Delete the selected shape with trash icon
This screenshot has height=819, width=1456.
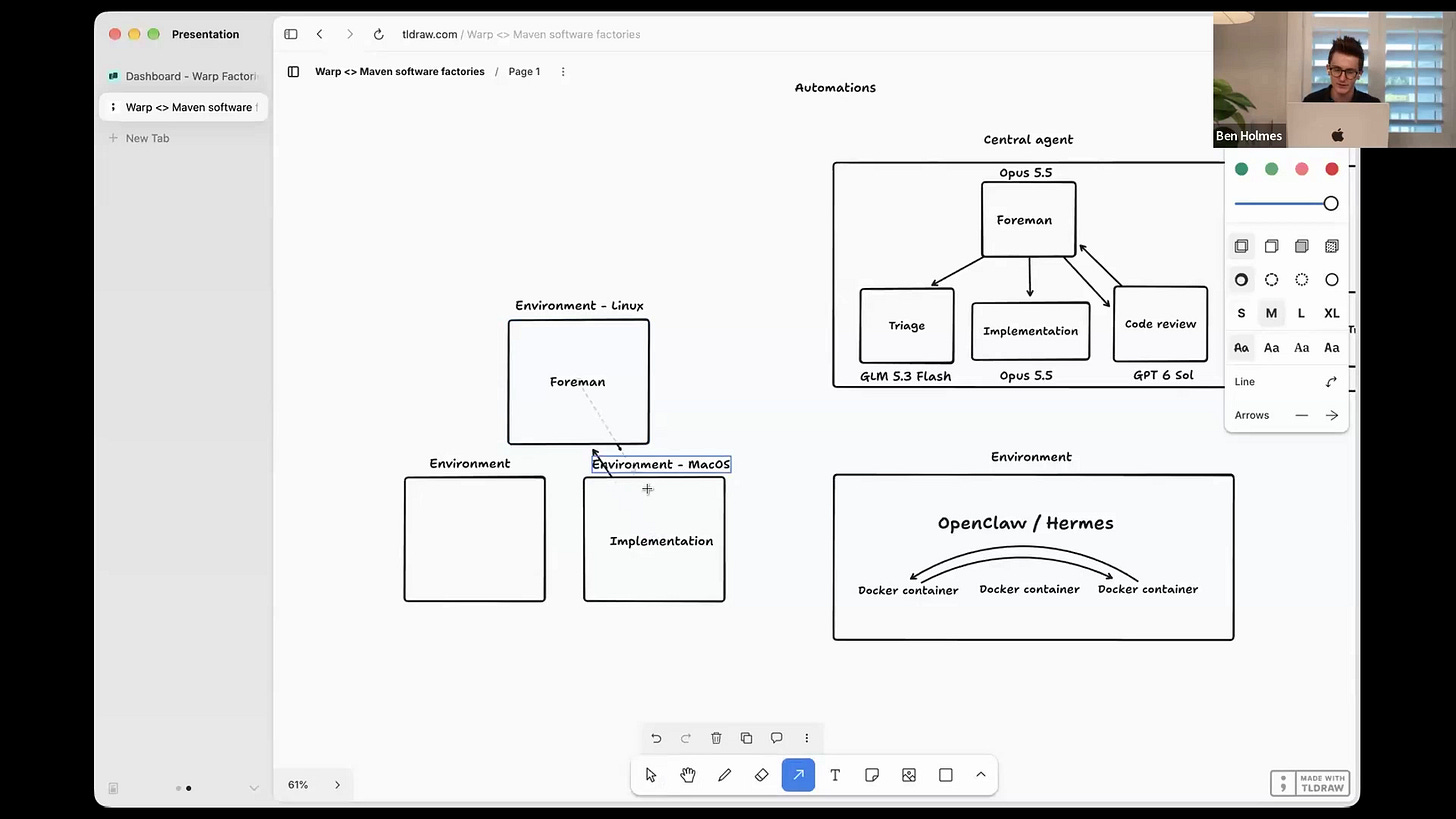click(x=716, y=738)
